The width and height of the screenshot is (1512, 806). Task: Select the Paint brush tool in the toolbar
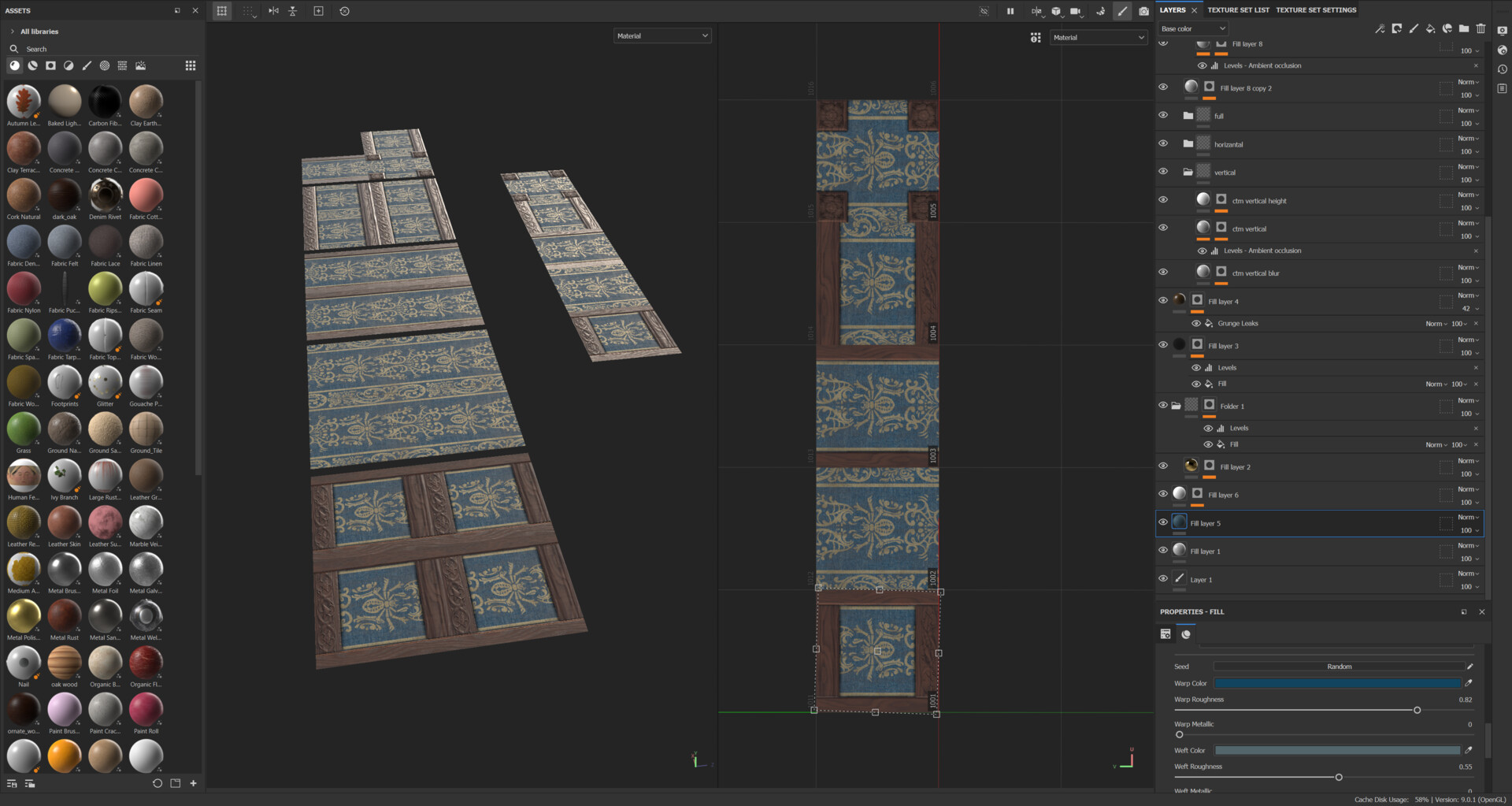pyautogui.click(x=1122, y=11)
